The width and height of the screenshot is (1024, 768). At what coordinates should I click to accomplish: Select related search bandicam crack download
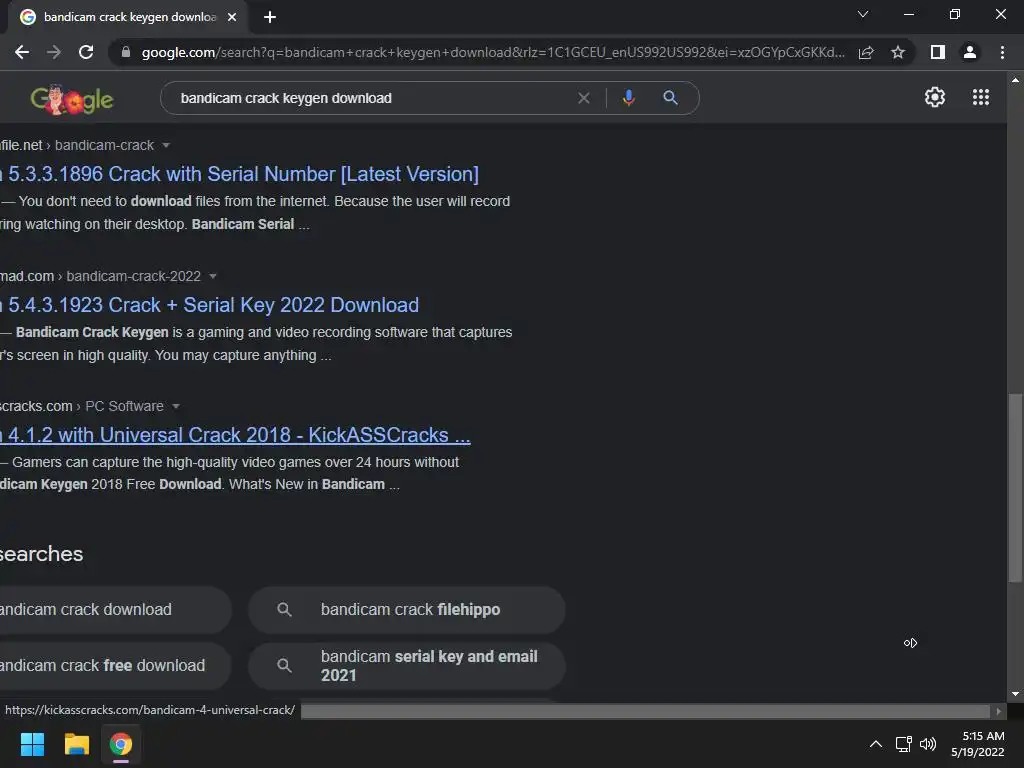click(115, 609)
